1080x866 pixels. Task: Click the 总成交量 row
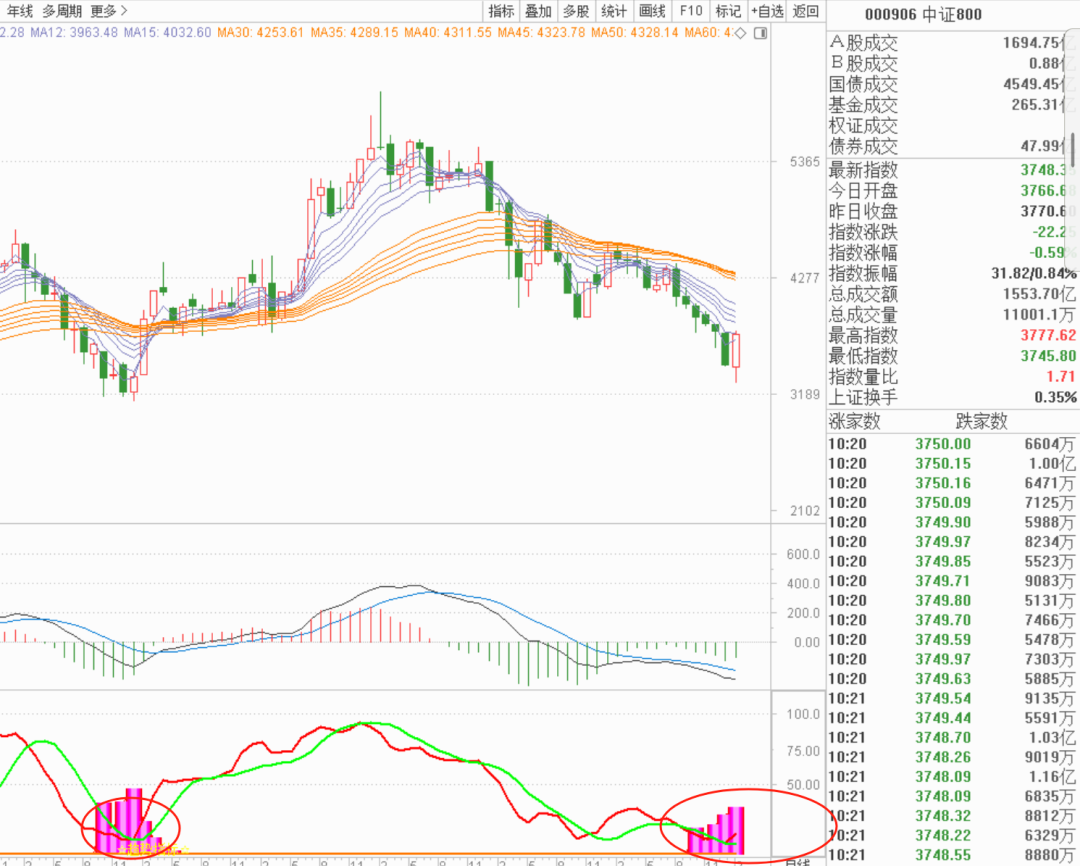[952, 315]
